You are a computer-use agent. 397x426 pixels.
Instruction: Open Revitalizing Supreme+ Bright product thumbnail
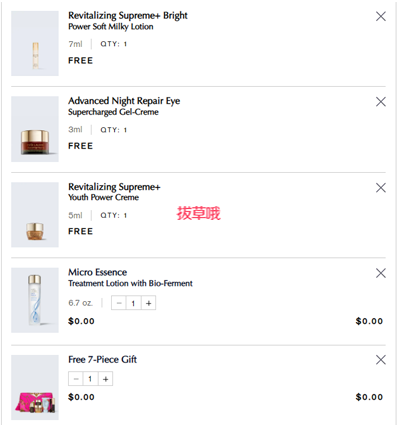point(35,43)
